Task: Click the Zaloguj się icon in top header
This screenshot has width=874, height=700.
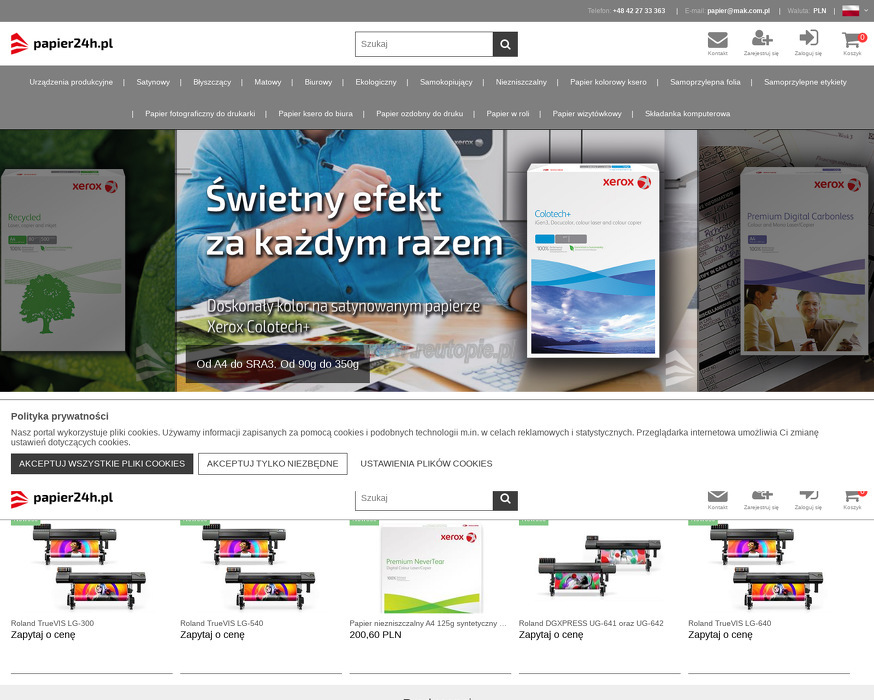Action: click(808, 43)
